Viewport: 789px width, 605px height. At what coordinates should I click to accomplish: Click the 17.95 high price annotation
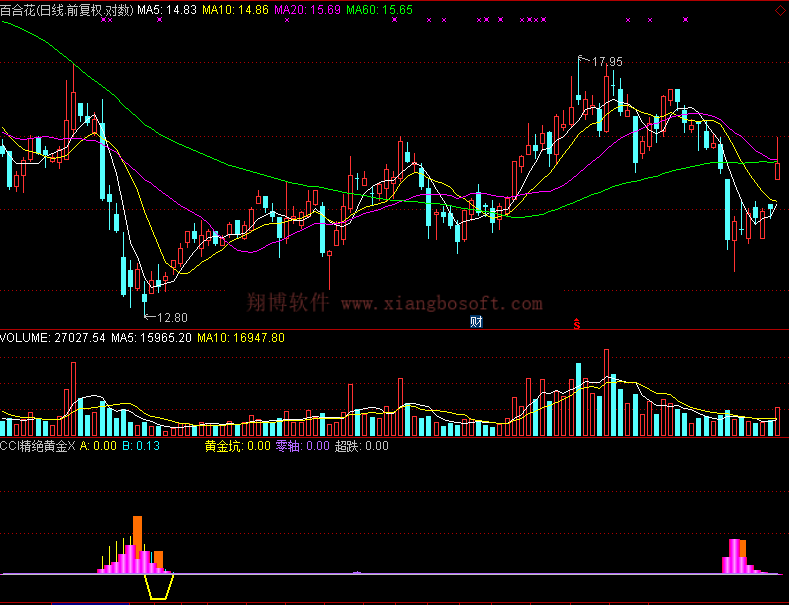607,62
